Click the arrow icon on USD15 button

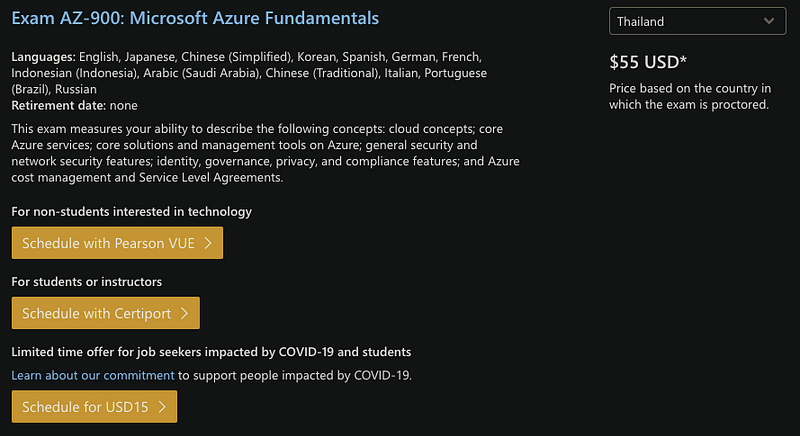162,407
